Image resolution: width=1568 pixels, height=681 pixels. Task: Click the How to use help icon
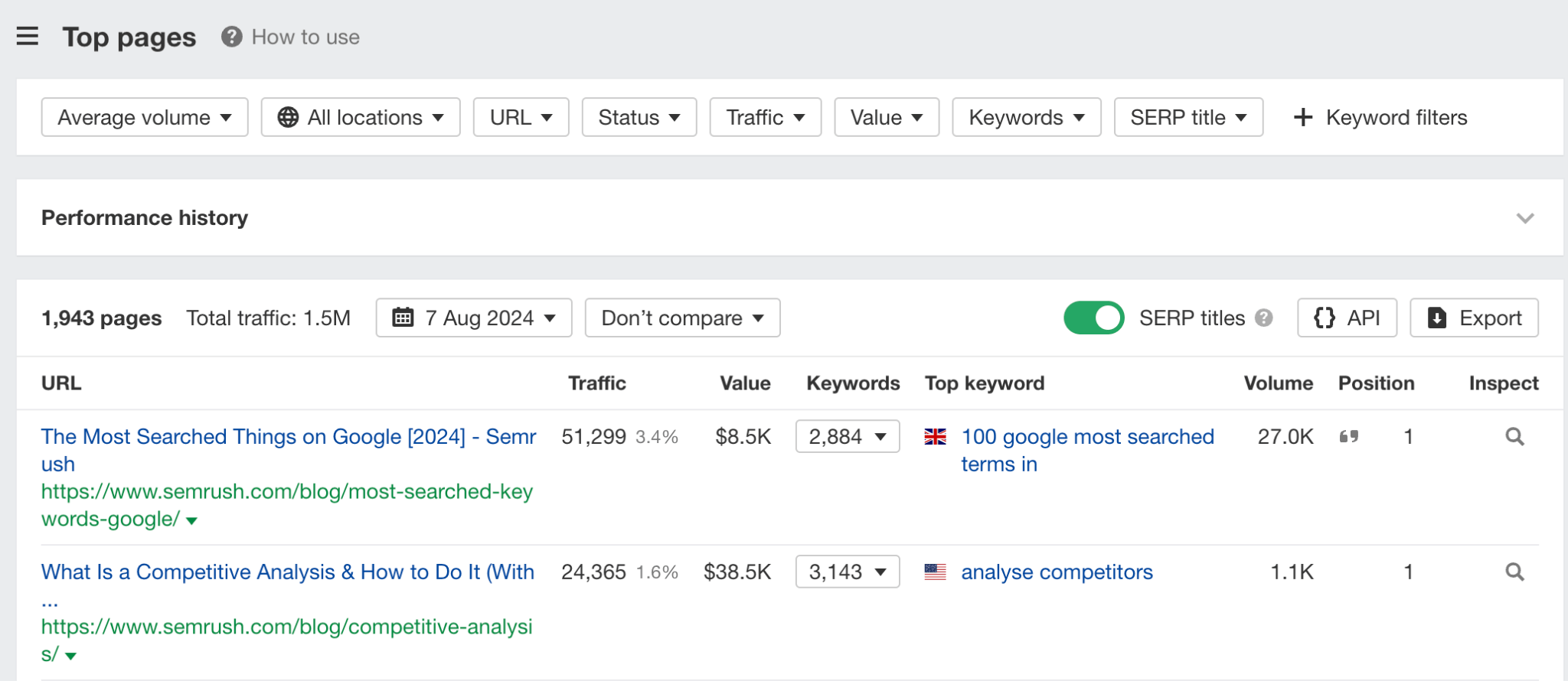(231, 37)
